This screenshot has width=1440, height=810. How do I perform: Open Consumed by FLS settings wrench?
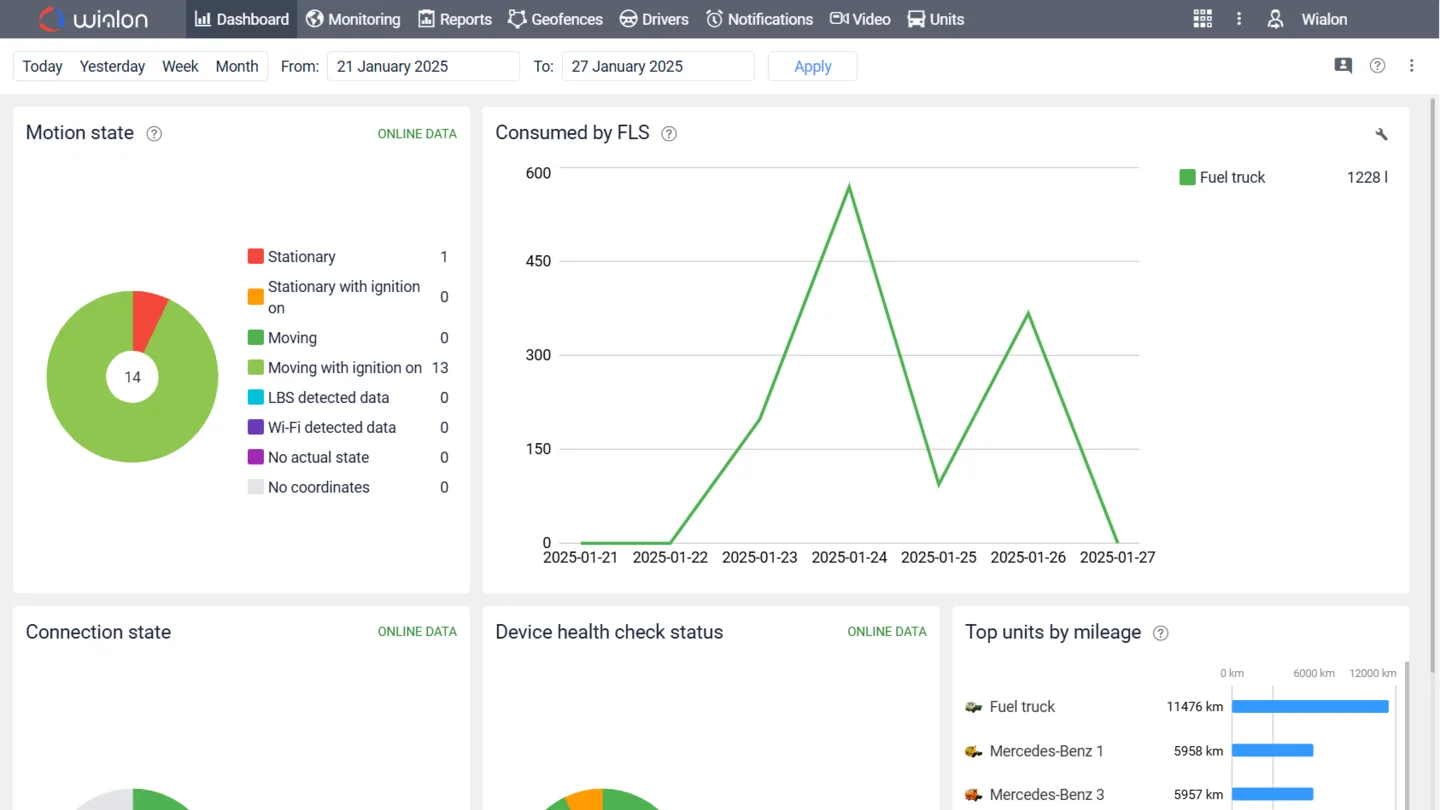click(1381, 134)
